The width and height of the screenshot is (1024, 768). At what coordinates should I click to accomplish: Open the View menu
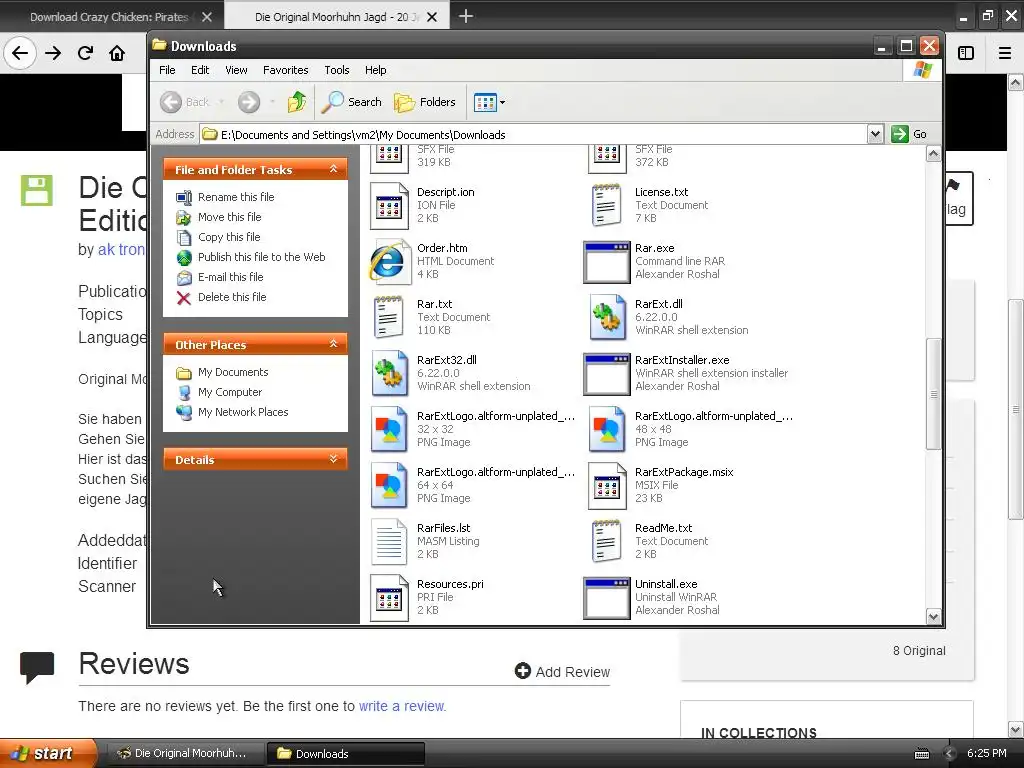tap(236, 70)
